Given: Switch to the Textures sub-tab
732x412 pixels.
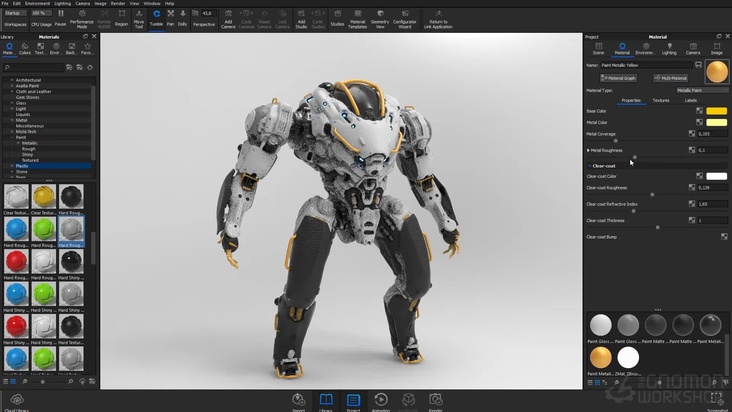Looking at the screenshot, I should pos(661,100).
